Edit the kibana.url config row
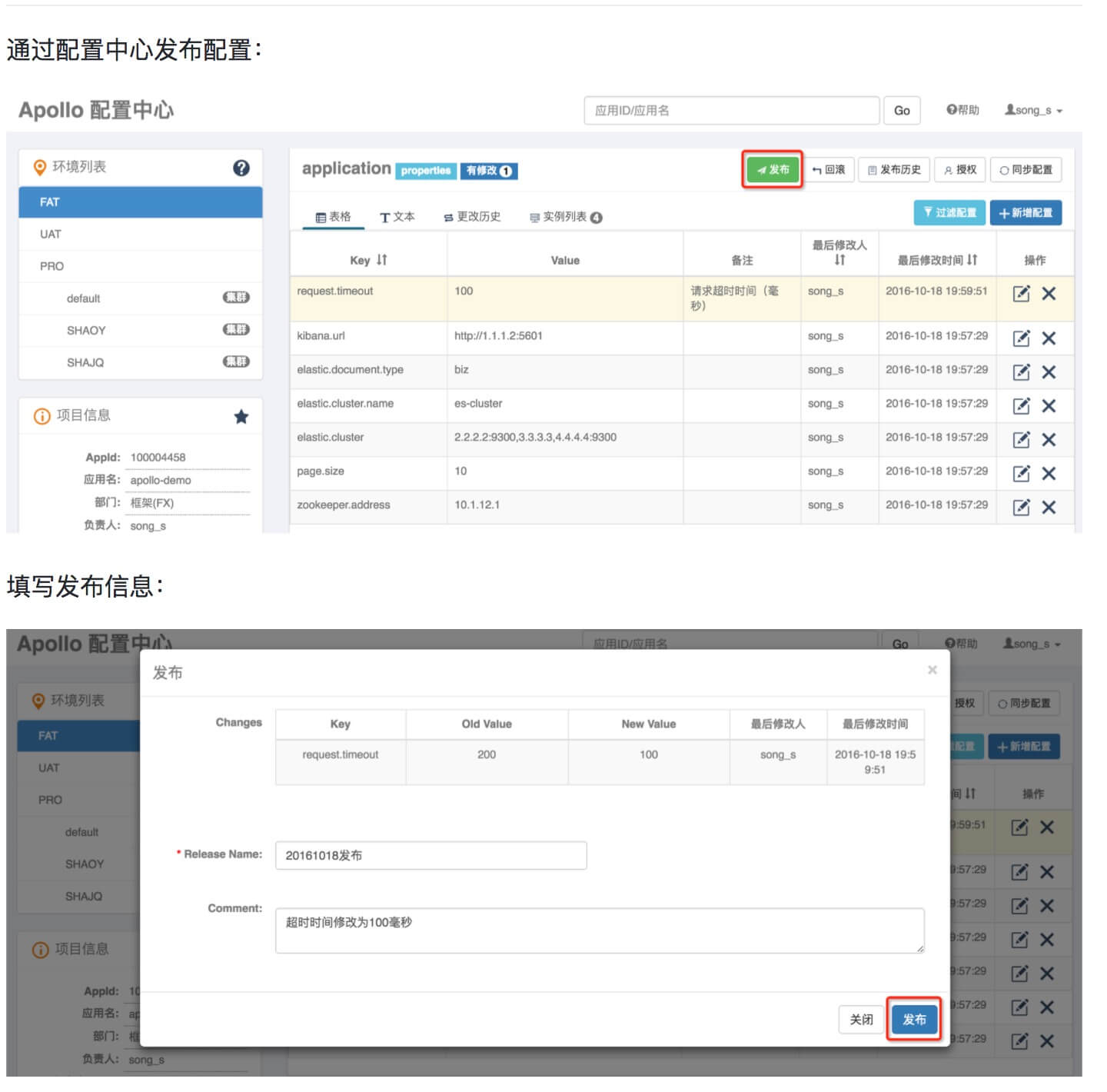The width and height of the screenshot is (1107, 1092). pos(1021,338)
